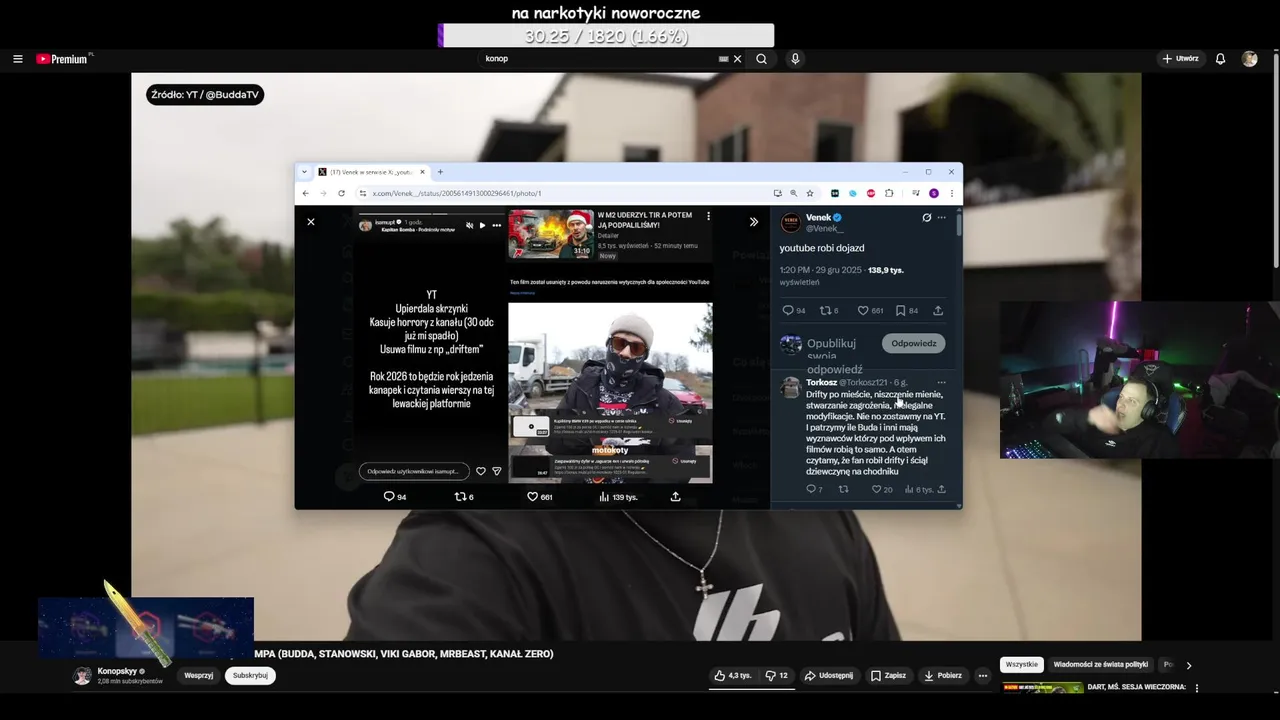The image size is (1280, 720).
Task: Select the 'Venek w serwisie X' browser tab
Action: pyautogui.click(x=373, y=172)
